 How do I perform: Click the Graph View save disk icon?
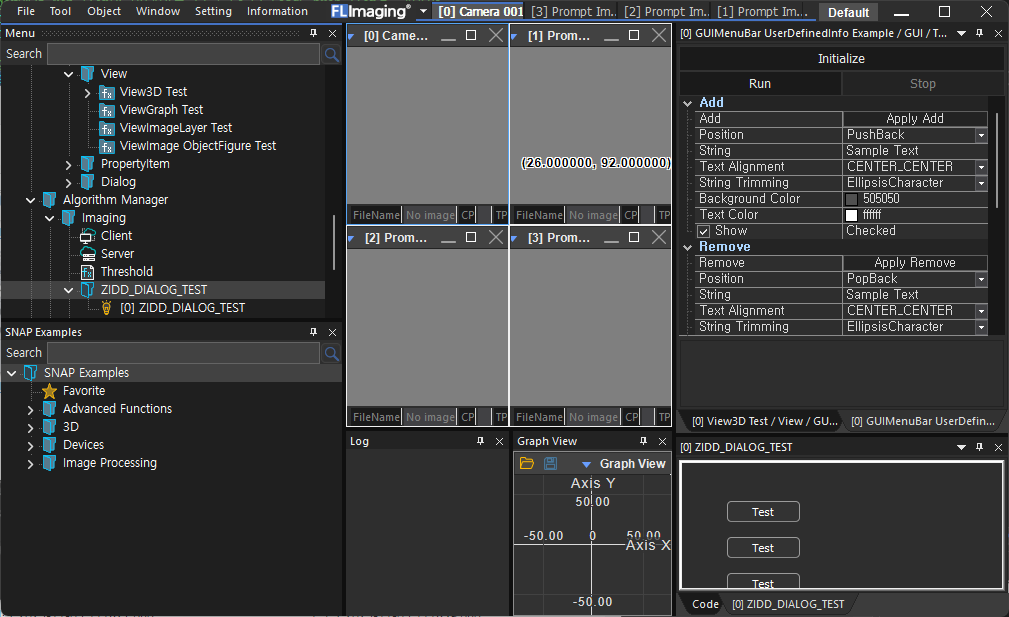point(550,463)
